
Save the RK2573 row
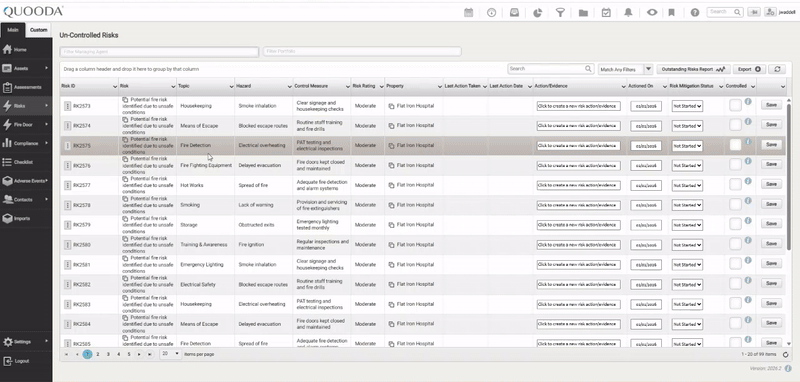click(771, 105)
